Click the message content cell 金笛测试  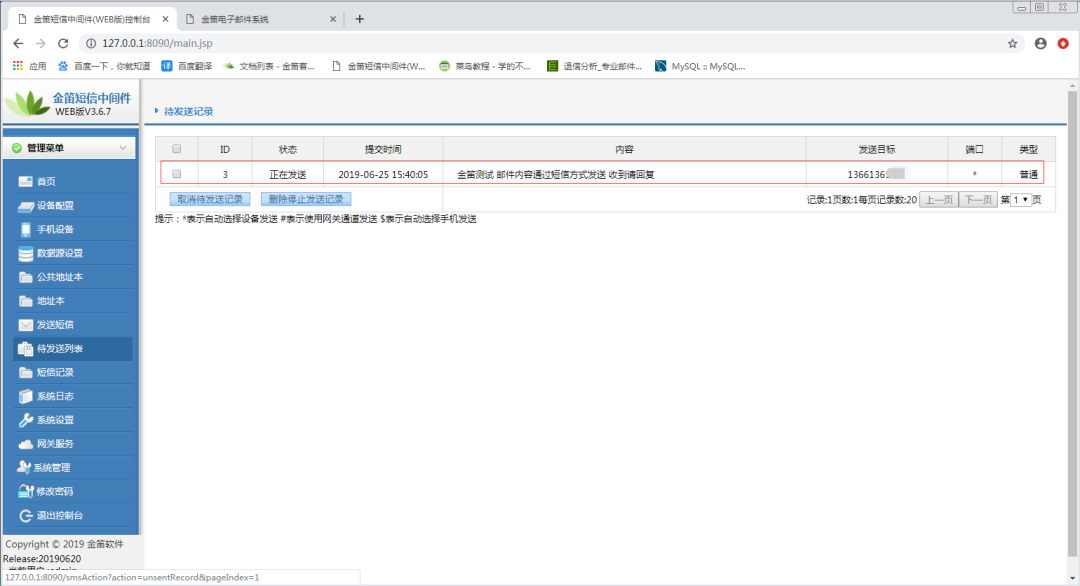click(624, 174)
